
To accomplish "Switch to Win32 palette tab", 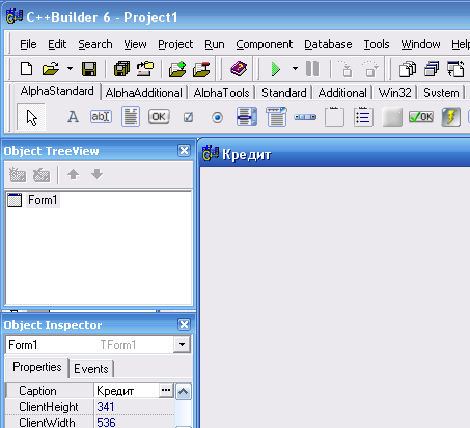I will click(395, 93).
